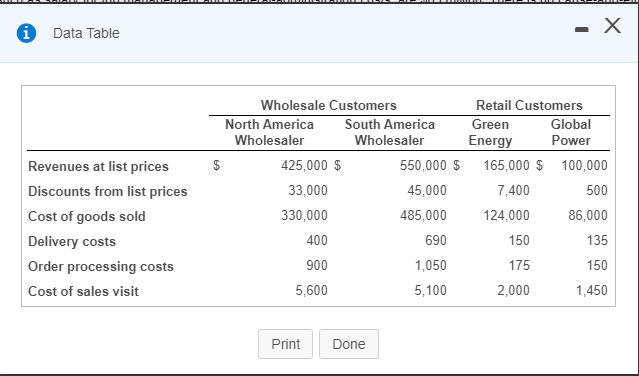Click the 33,000 discount value
Image resolution: width=639 pixels, height=376 pixels.
click(308, 190)
